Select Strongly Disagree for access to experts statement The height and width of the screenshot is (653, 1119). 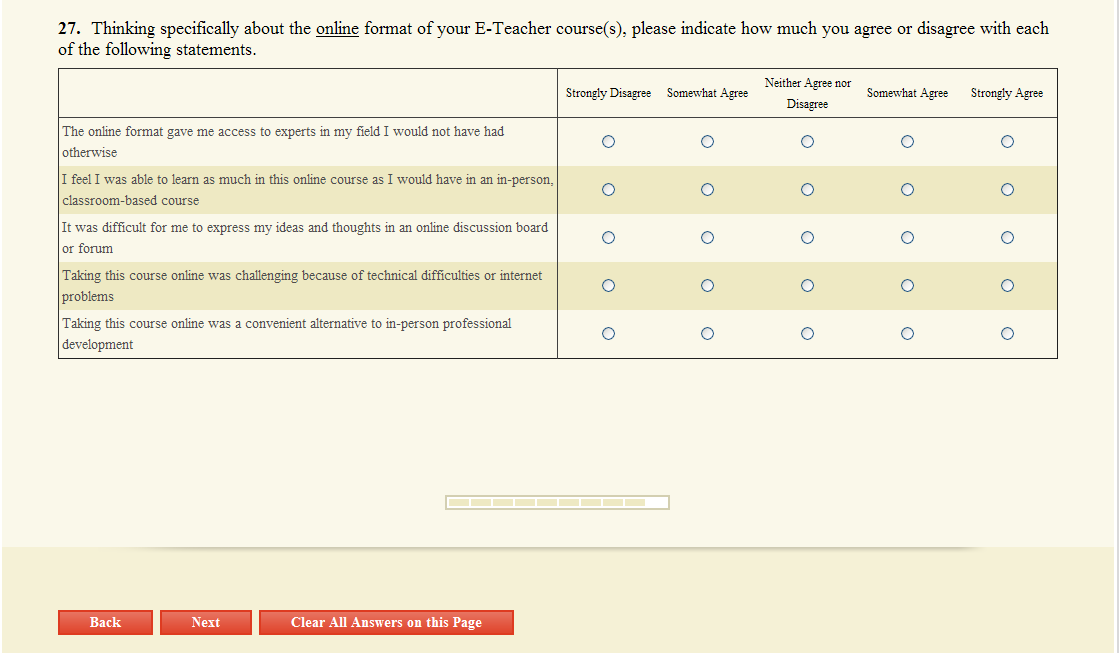608,142
